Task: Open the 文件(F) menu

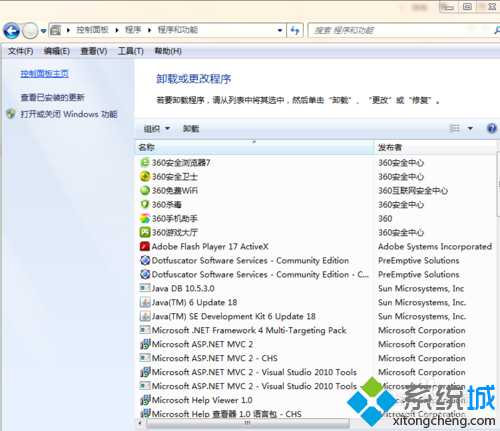Action: click(x=20, y=51)
